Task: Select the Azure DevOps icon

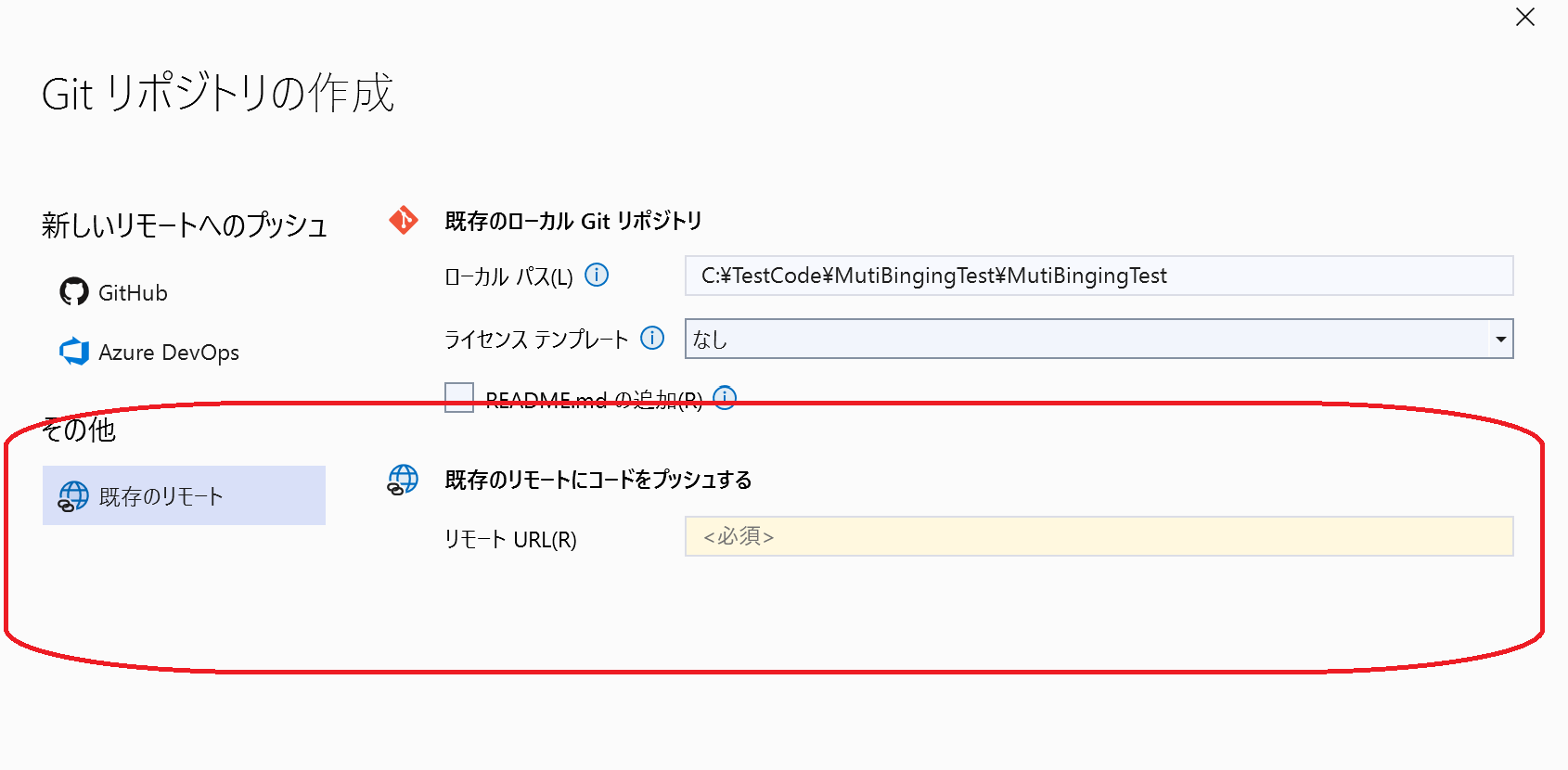Action: click(72, 352)
